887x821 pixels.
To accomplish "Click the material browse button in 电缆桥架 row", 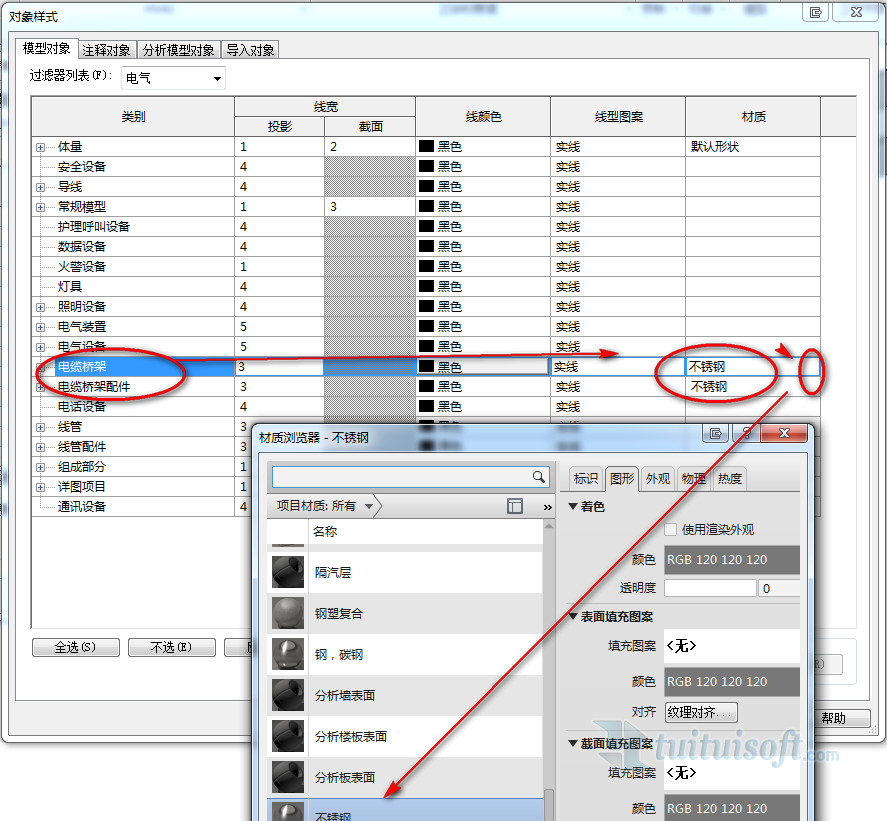I will point(810,367).
